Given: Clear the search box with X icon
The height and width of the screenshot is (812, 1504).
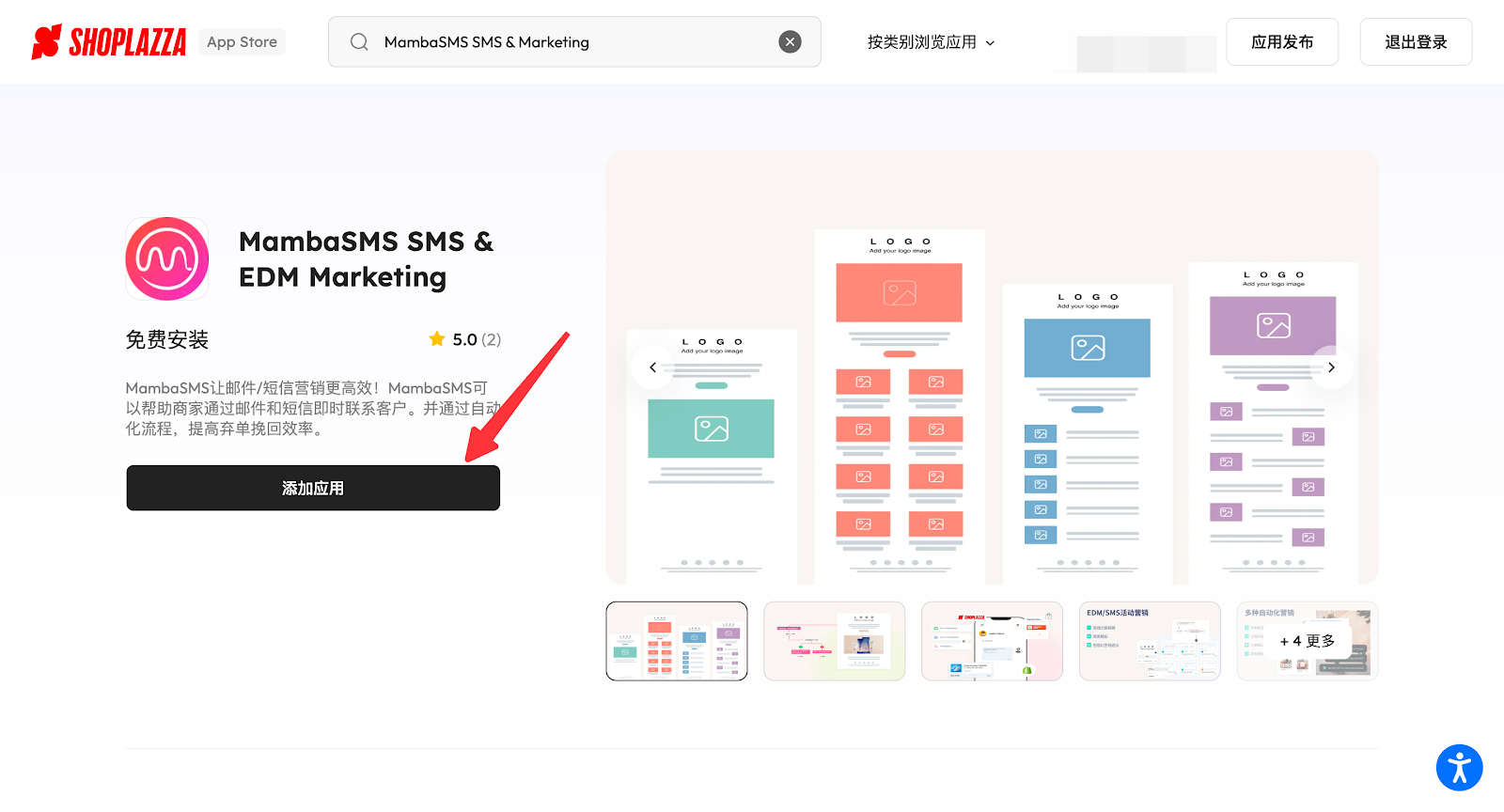Looking at the screenshot, I should click(x=790, y=42).
